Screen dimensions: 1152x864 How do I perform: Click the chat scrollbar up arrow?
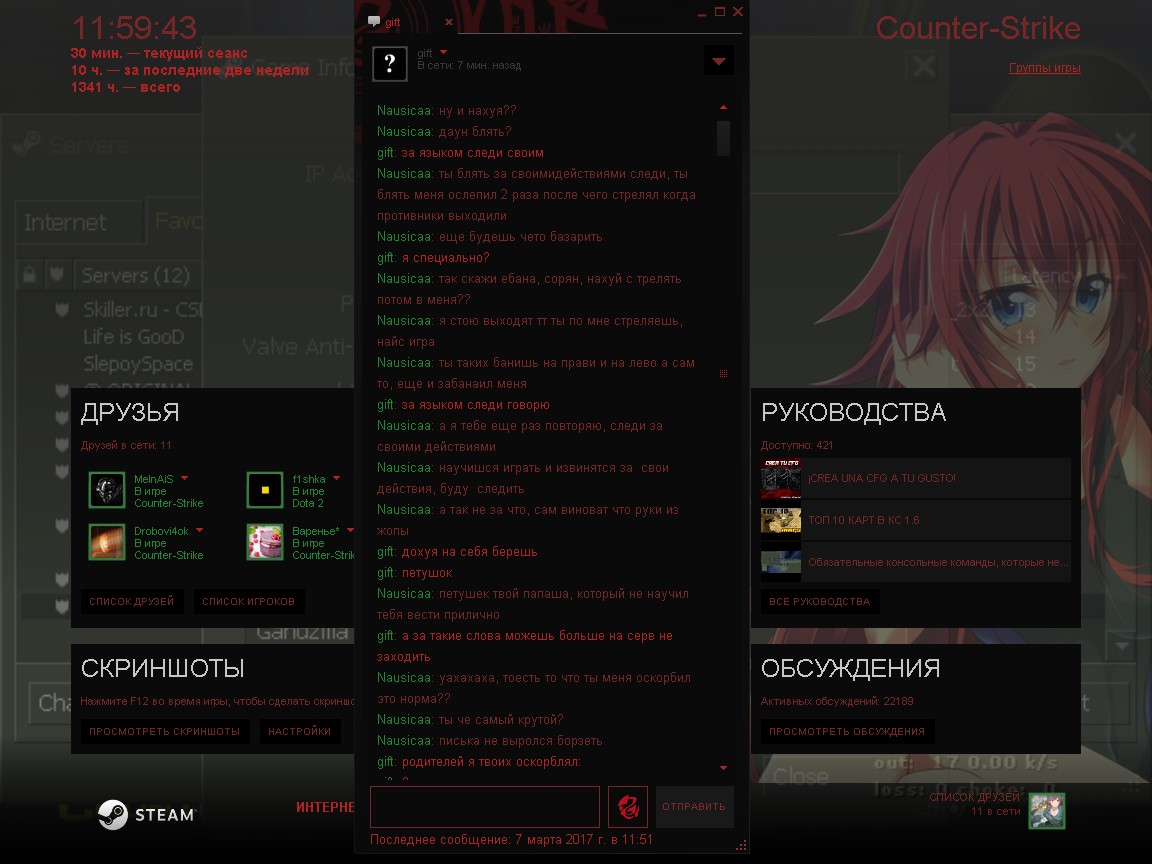(x=724, y=108)
